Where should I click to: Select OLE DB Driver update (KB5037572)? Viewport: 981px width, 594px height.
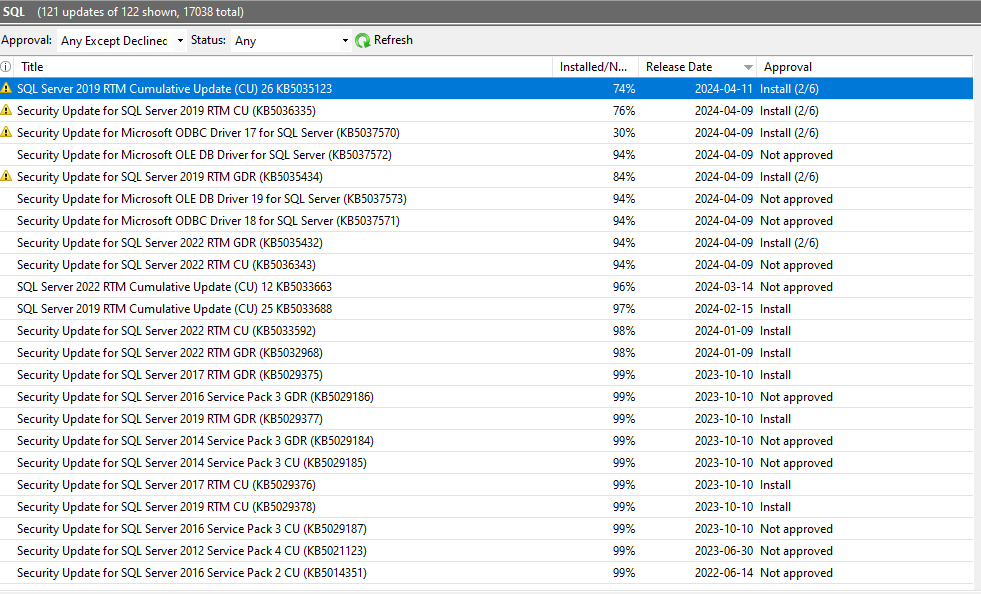[486, 155]
